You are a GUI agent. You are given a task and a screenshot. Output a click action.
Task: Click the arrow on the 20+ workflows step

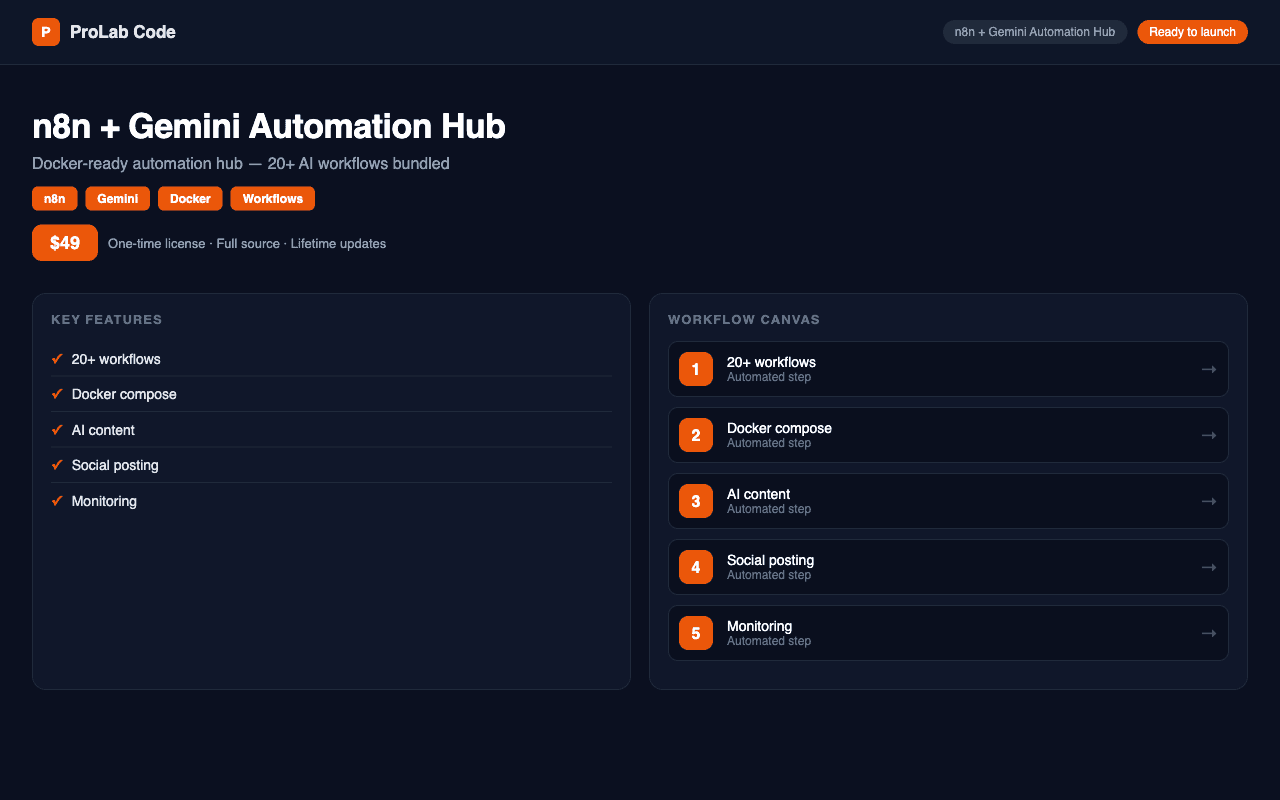click(1209, 369)
